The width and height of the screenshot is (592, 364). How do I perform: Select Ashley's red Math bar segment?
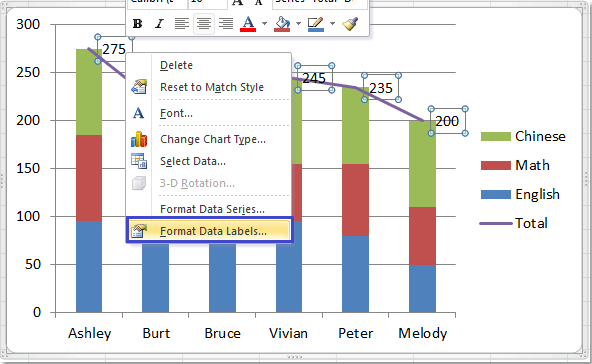coord(89,178)
